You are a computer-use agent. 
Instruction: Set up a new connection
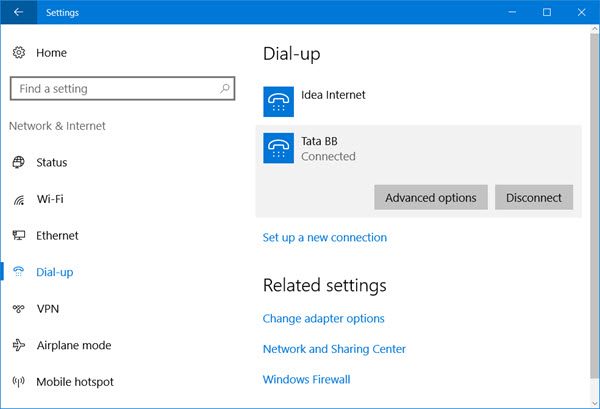click(324, 238)
